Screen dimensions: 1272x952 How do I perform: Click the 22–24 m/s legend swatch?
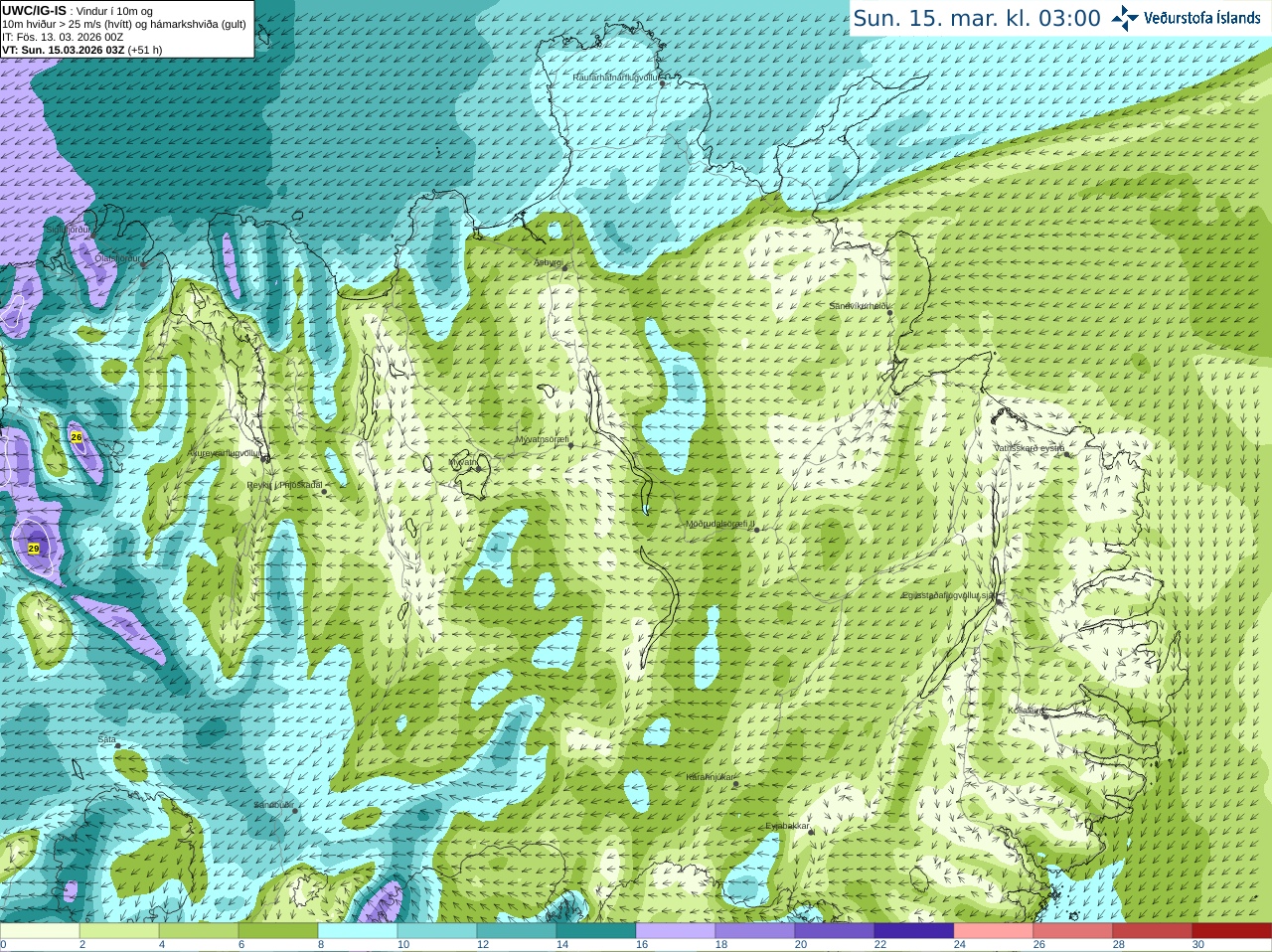[914, 931]
